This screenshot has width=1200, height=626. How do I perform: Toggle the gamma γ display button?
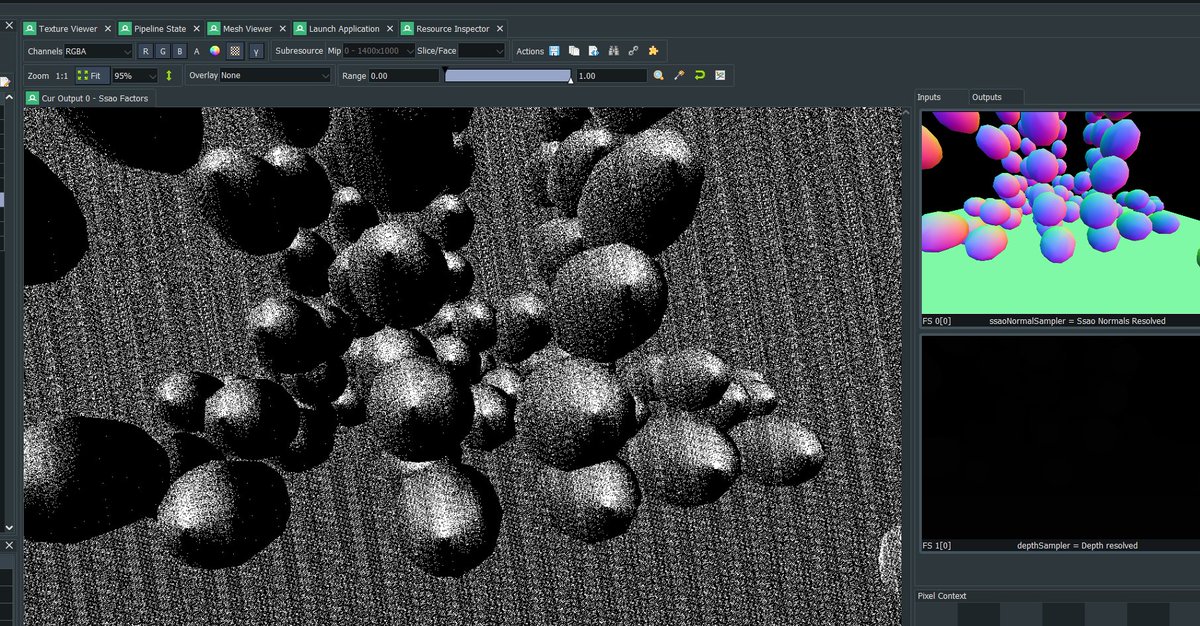pos(256,50)
